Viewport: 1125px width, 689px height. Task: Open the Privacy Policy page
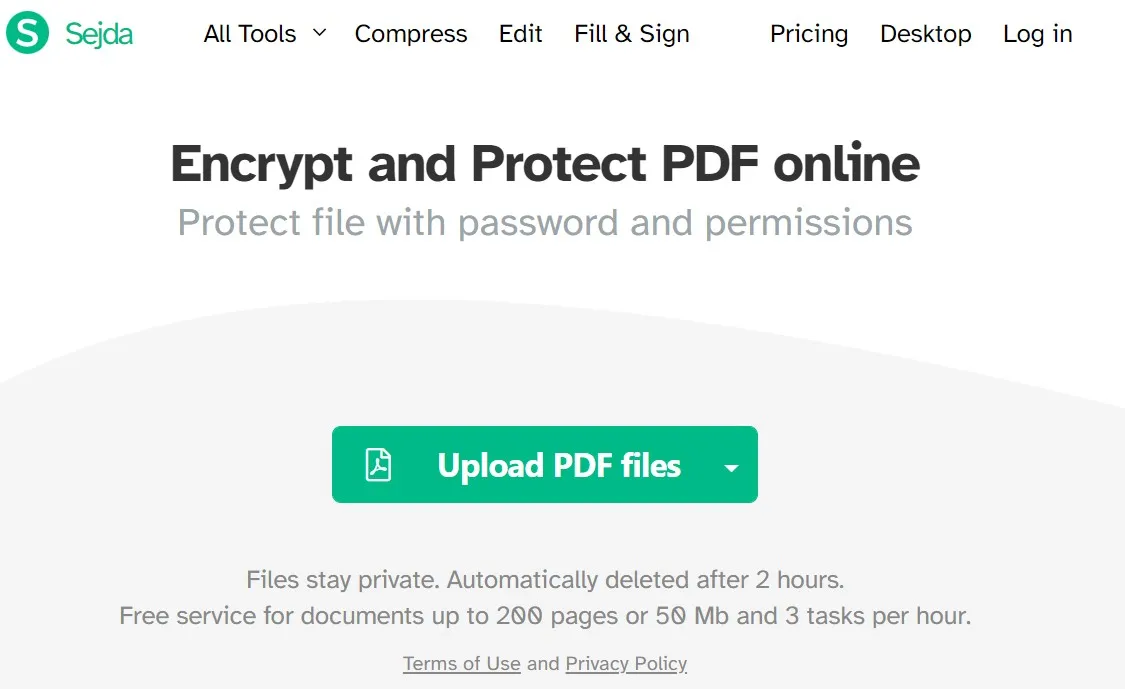point(626,663)
